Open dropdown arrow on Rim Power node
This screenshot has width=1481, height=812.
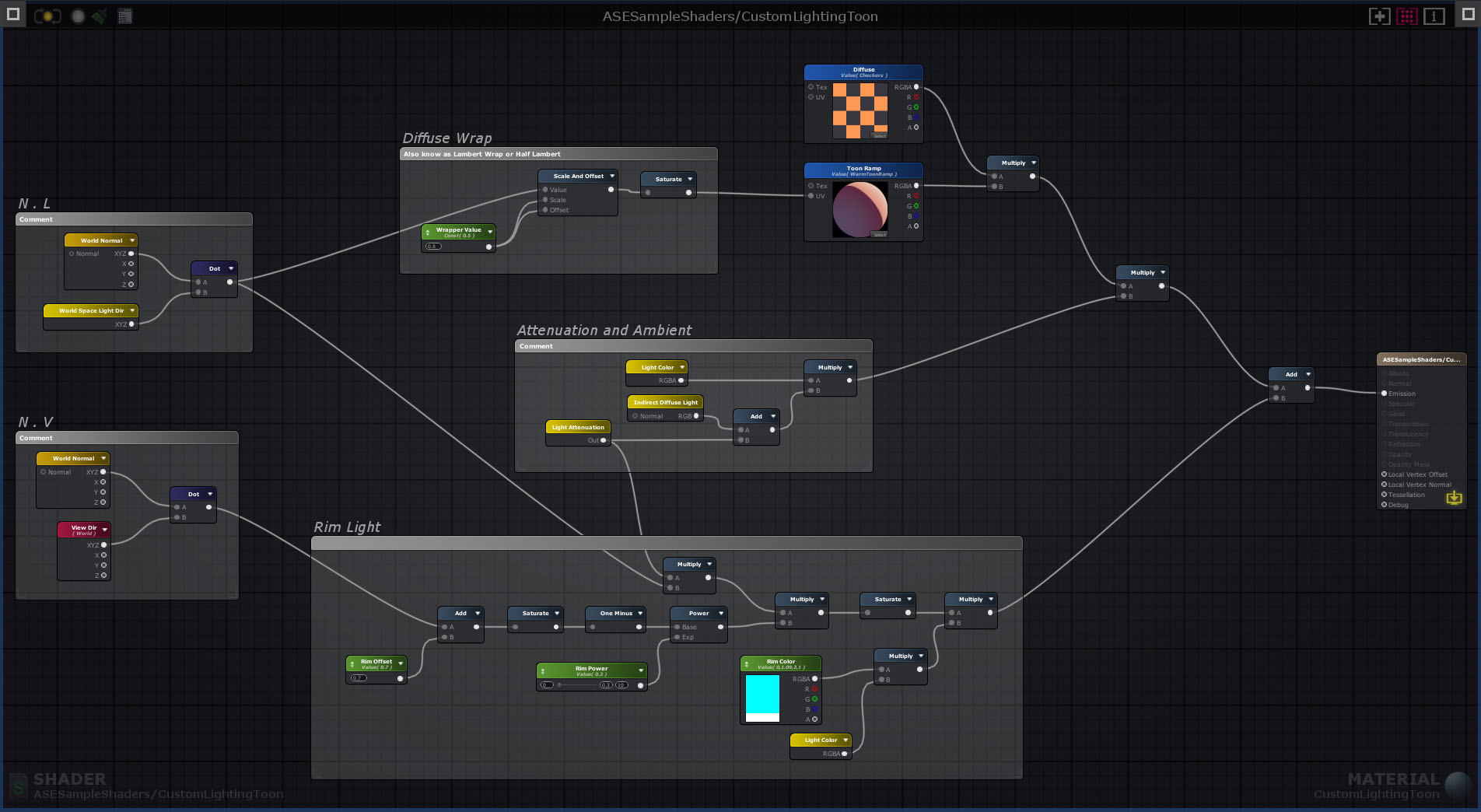(x=641, y=670)
